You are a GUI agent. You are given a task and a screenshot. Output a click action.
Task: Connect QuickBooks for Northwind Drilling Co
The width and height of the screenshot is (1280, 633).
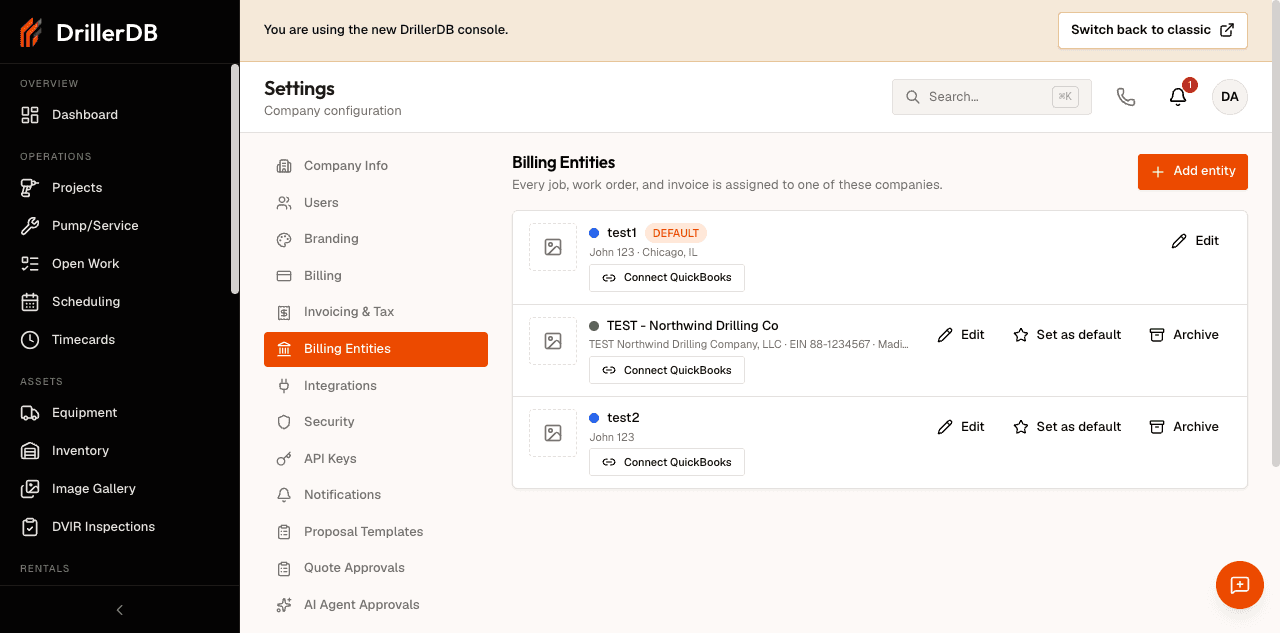coord(667,370)
